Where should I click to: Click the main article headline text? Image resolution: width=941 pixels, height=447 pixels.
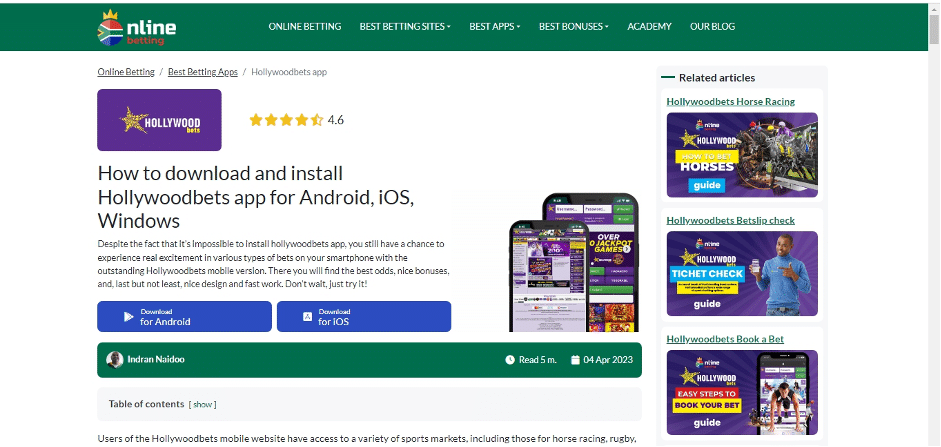pos(256,197)
